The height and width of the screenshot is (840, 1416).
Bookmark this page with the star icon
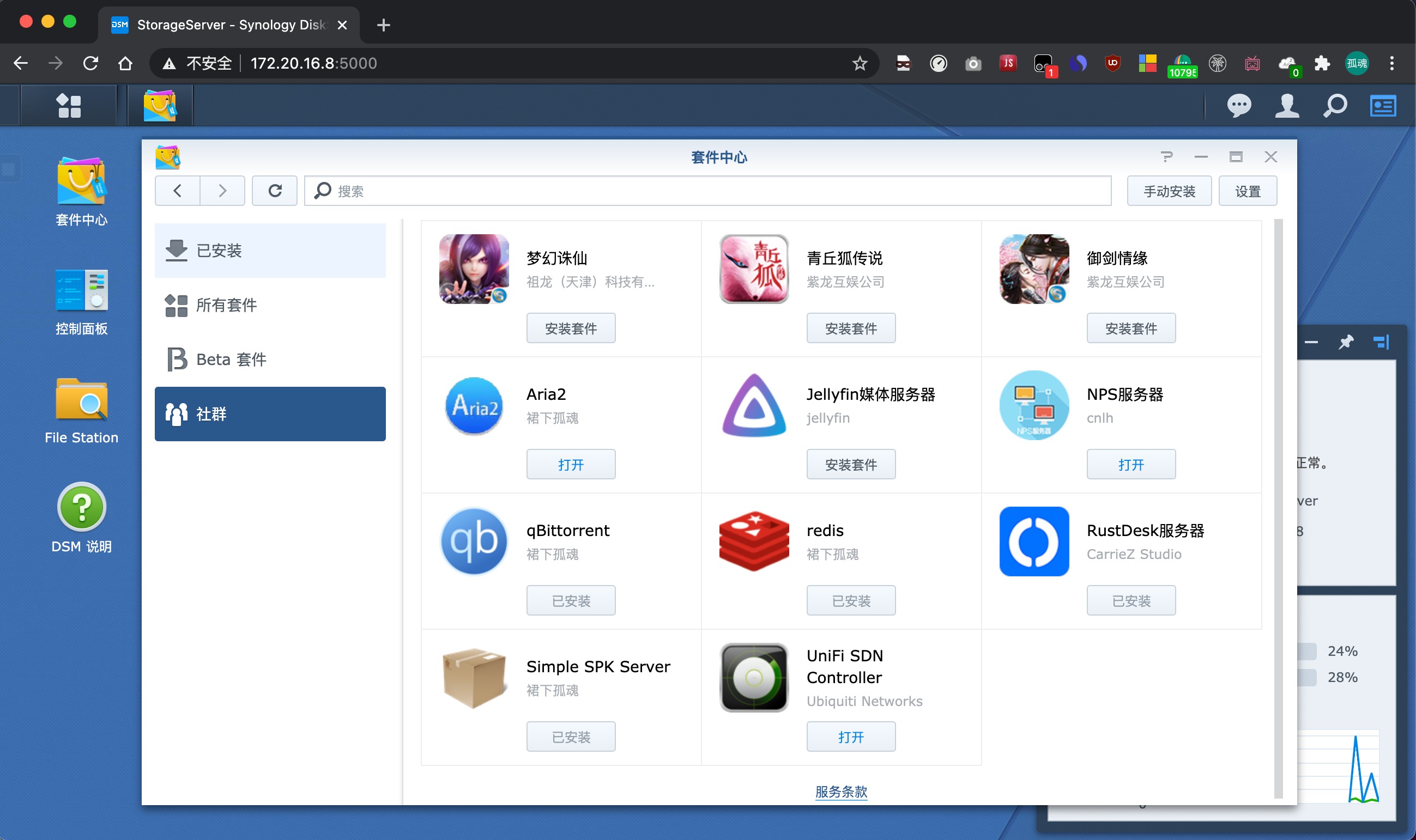point(860,63)
